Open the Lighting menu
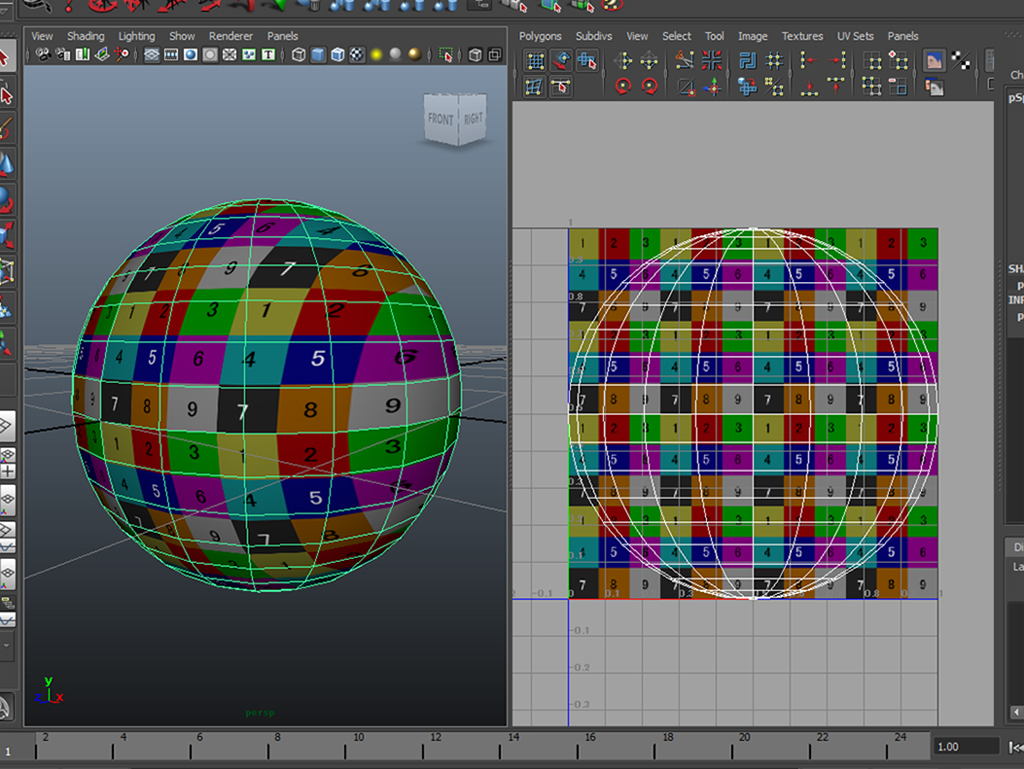Viewport: 1024px width, 769px height. click(136, 36)
